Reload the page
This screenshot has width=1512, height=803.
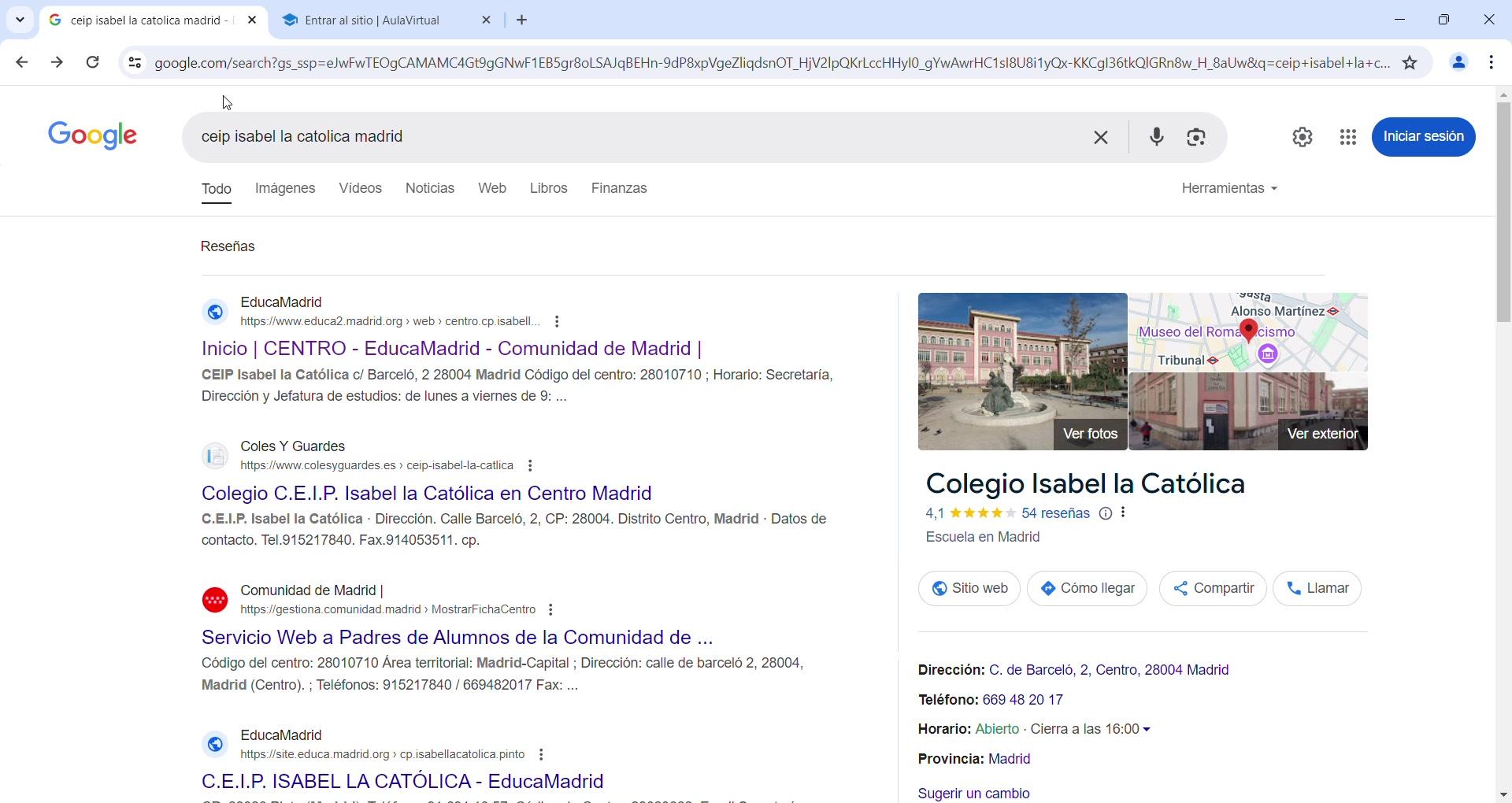[x=93, y=63]
